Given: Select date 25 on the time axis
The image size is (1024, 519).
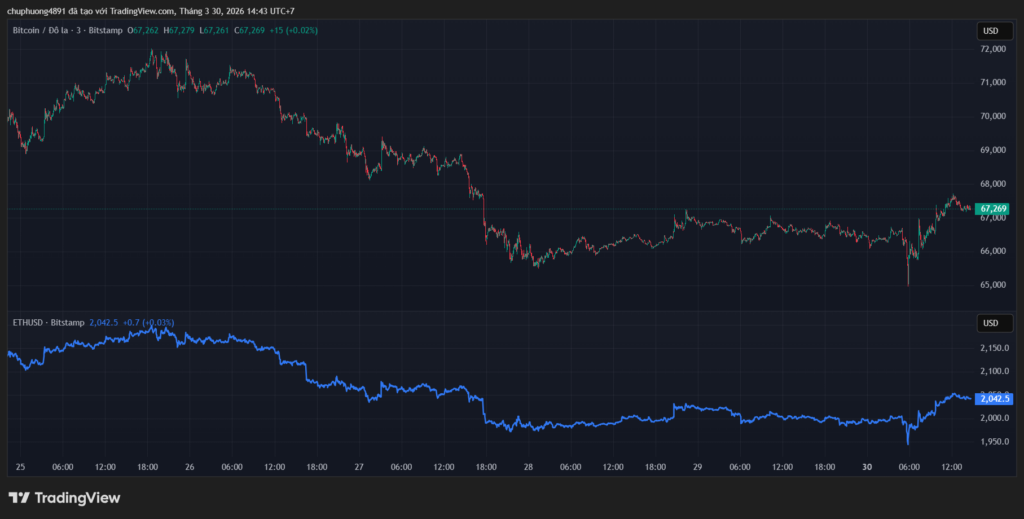Looking at the screenshot, I should (x=21, y=467).
